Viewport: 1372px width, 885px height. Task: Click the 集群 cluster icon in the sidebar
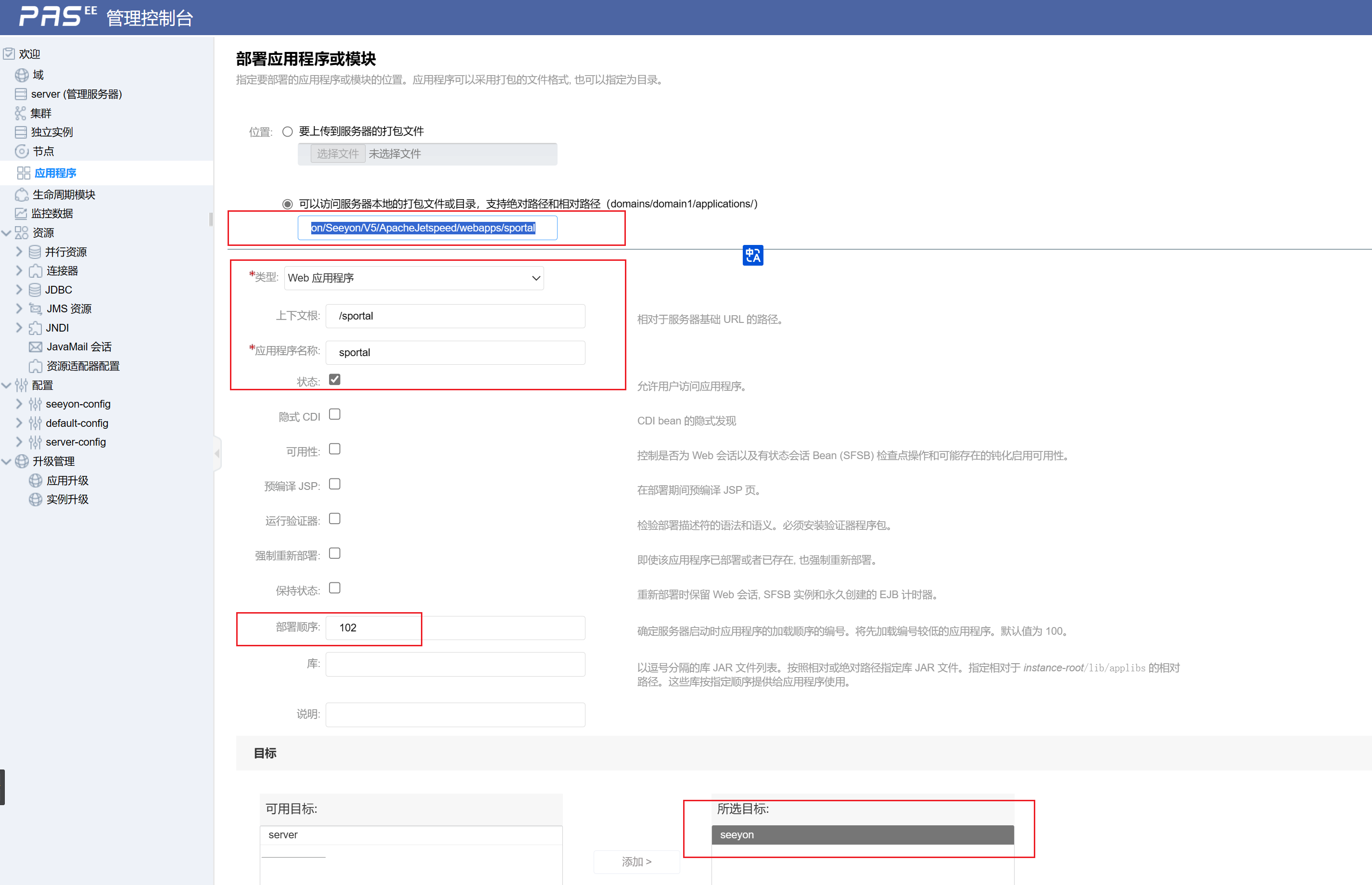(x=21, y=113)
